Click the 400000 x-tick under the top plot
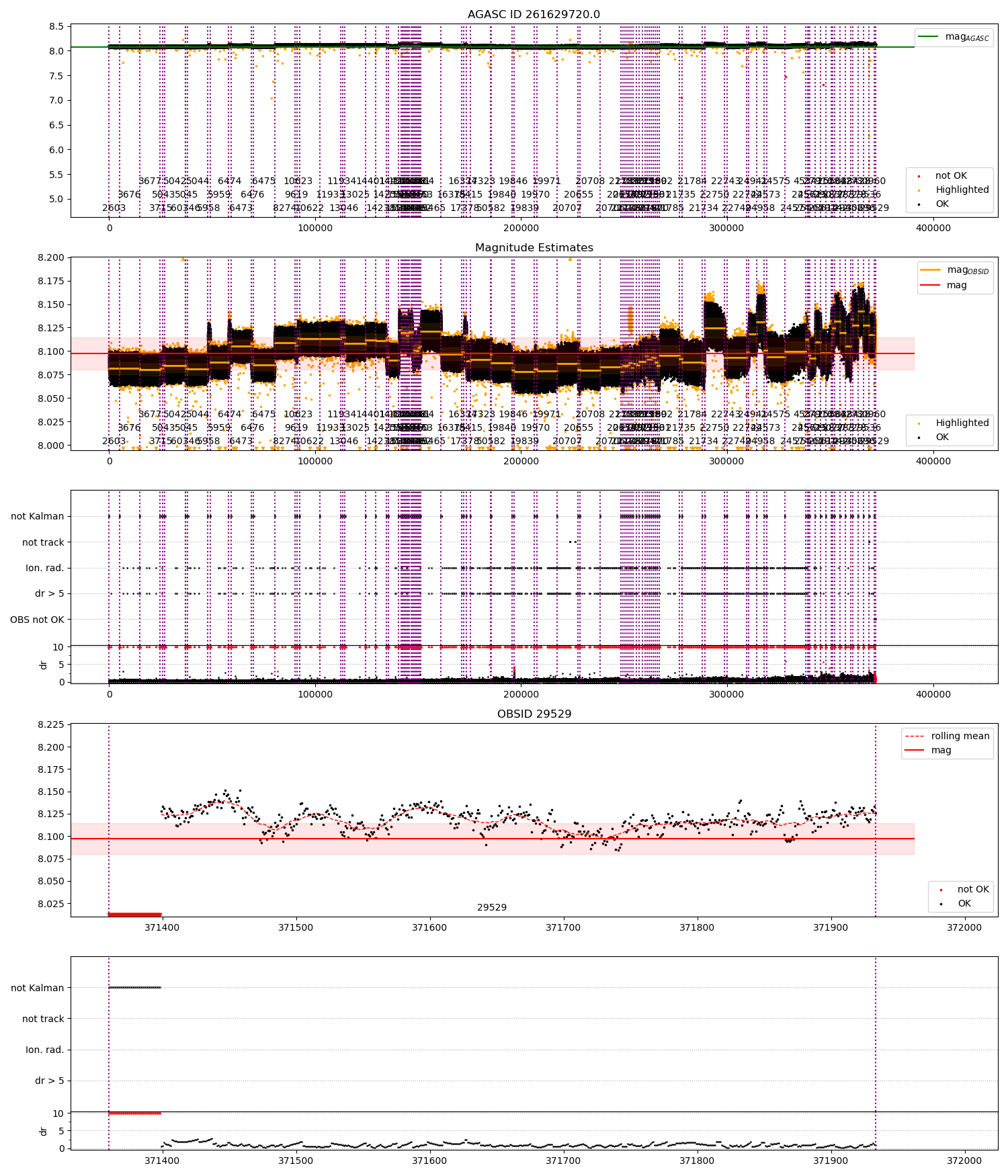 (933, 228)
